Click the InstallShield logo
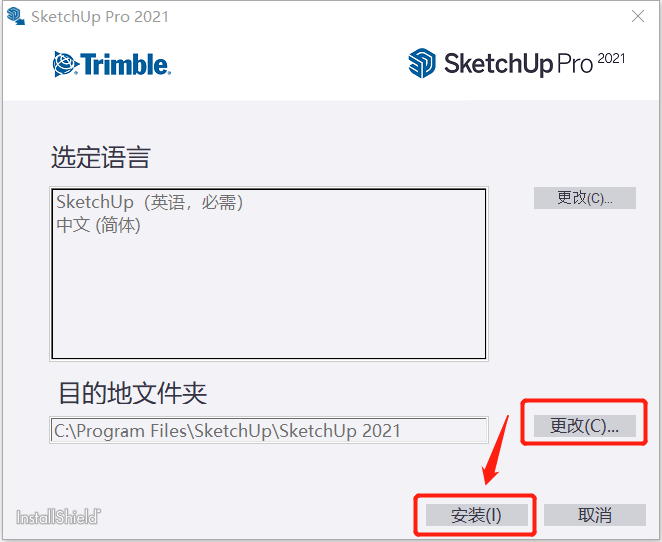The width and height of the screenshot is (662, 542). pos(58,517)
